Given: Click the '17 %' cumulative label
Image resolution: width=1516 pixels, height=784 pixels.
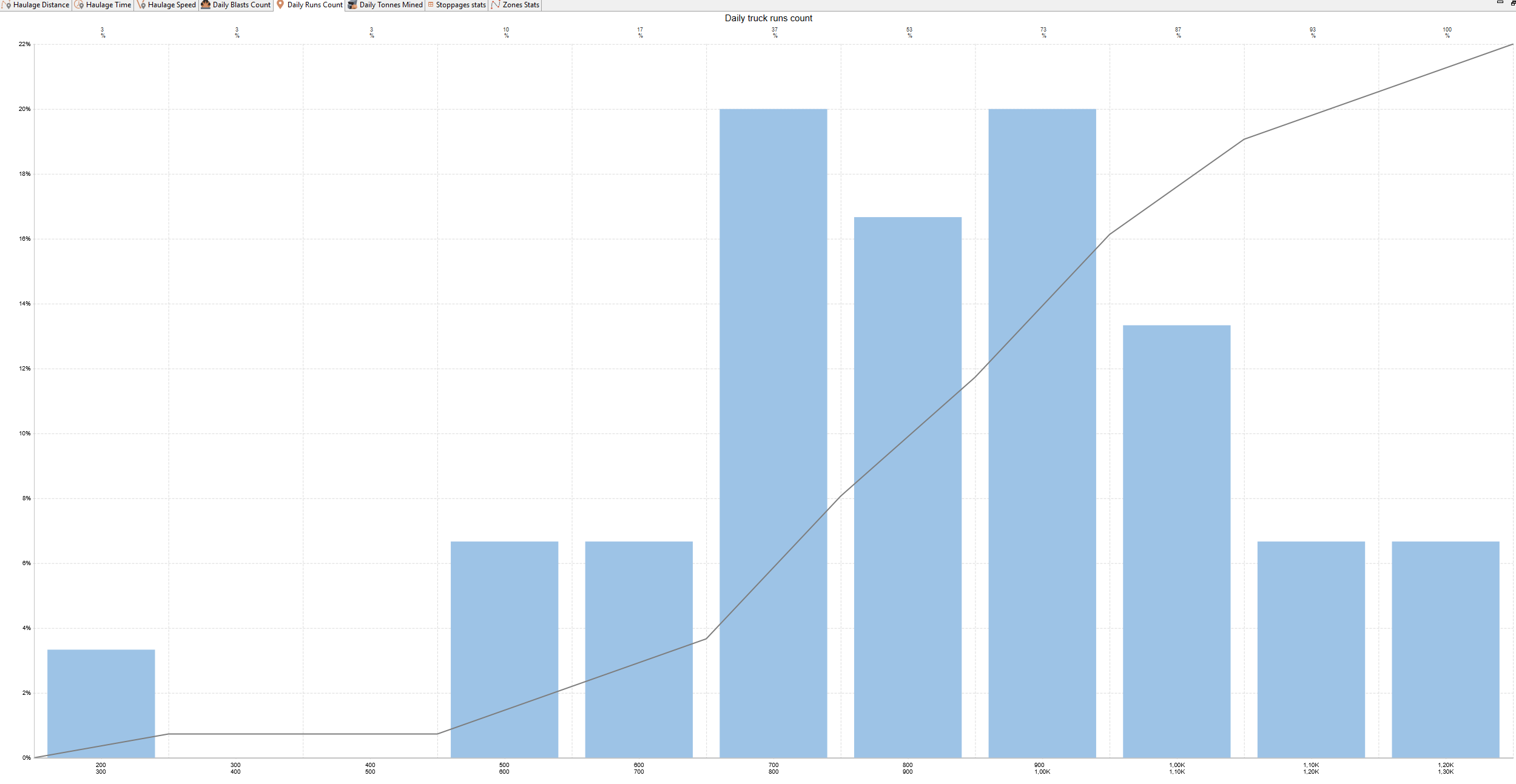Looking at the screenshot, I should [641, 32].
